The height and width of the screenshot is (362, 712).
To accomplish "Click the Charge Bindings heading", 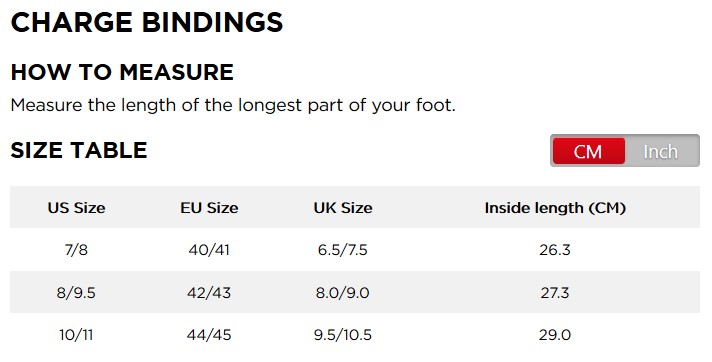I will pyautogui.click(x=147, y=22).
